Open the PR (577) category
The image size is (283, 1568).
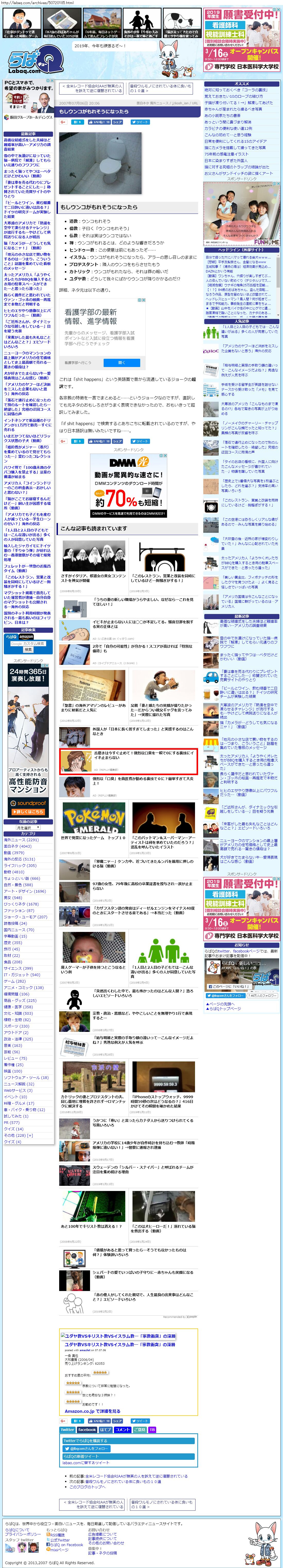[12, 1122]
